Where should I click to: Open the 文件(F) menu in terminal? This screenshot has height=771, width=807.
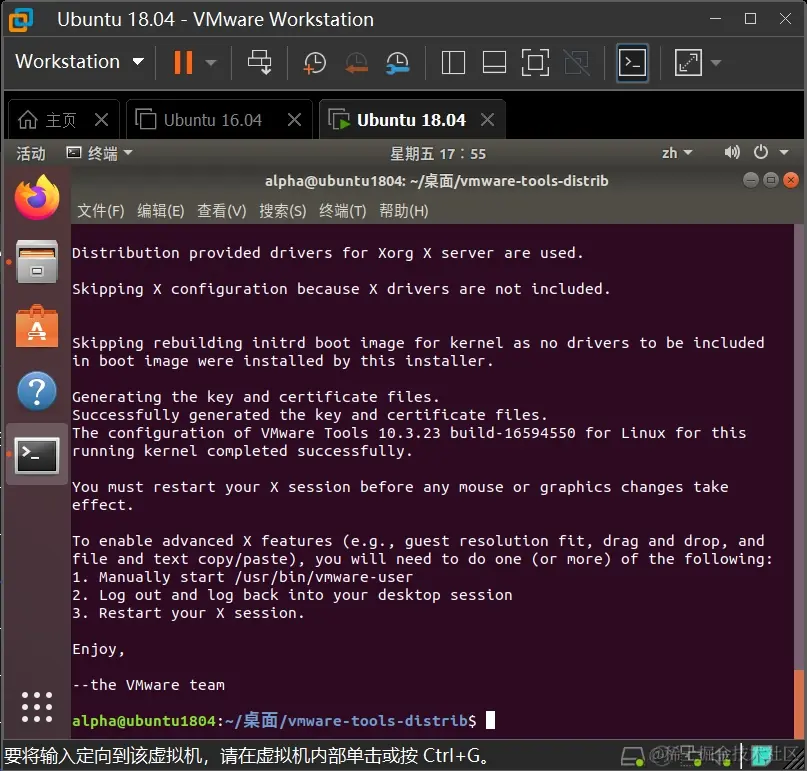tap(101, 211)
